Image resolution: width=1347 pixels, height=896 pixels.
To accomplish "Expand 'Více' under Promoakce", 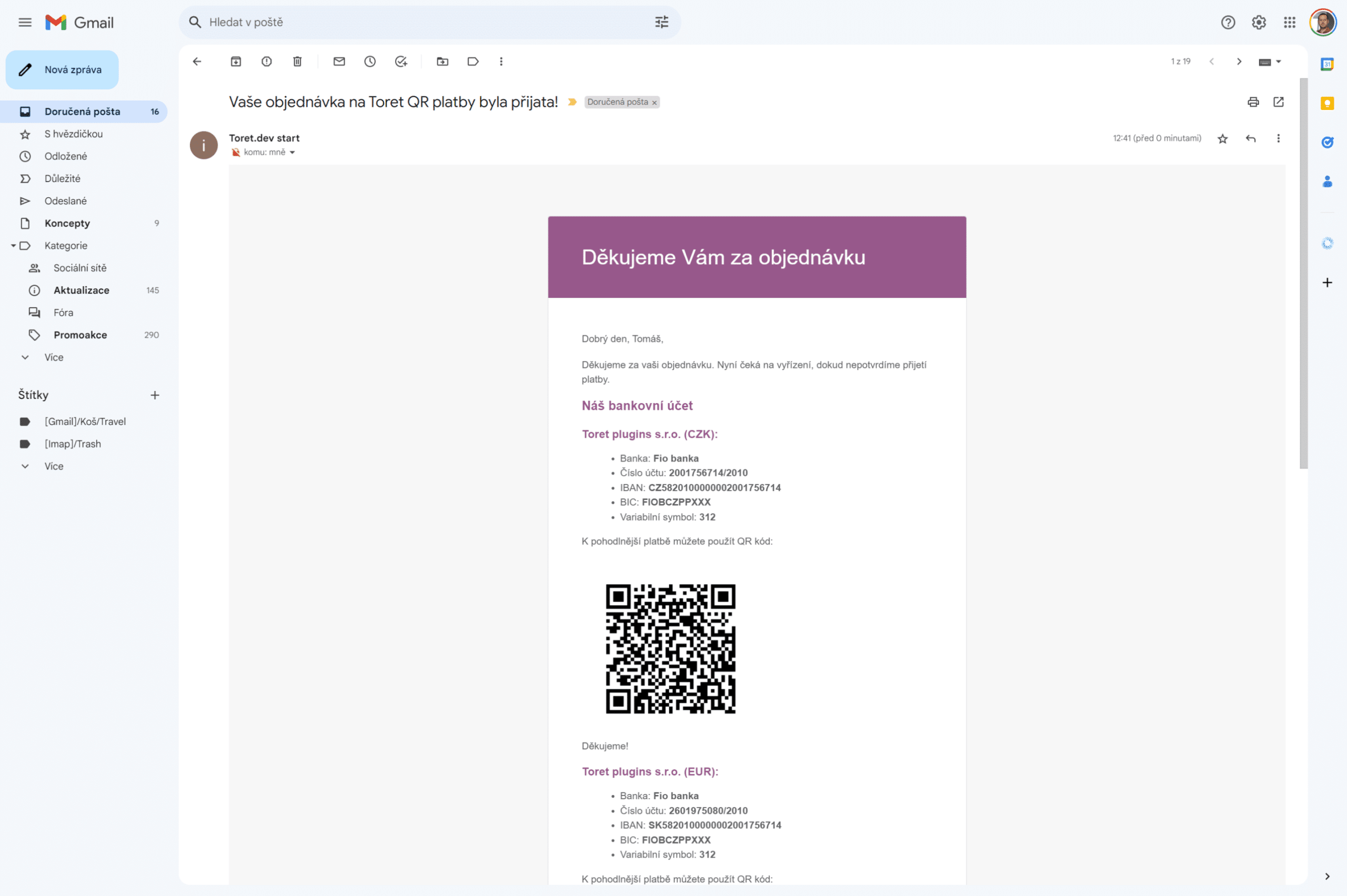I will 54,357.
